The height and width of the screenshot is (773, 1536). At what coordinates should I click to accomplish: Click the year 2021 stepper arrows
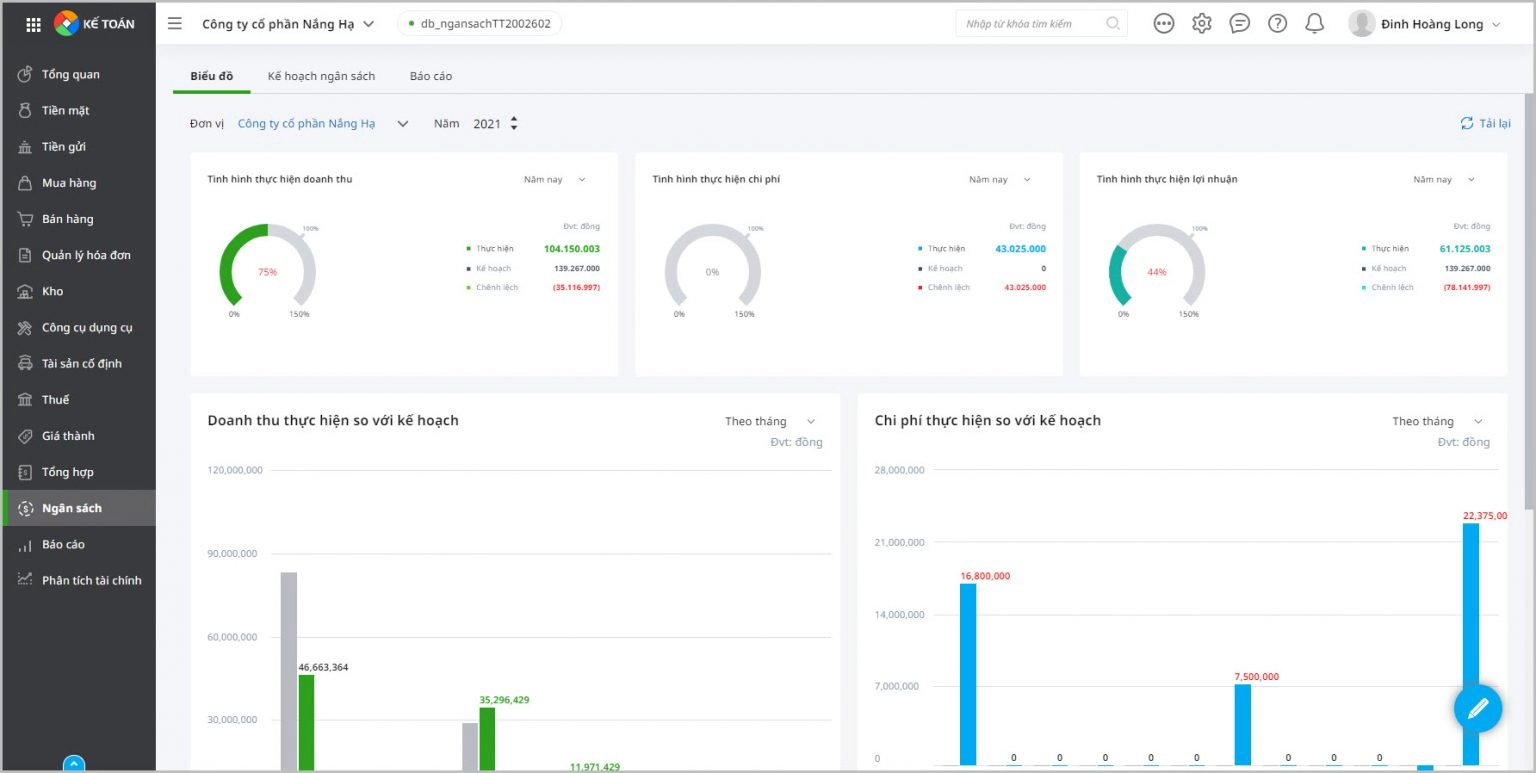514,124
